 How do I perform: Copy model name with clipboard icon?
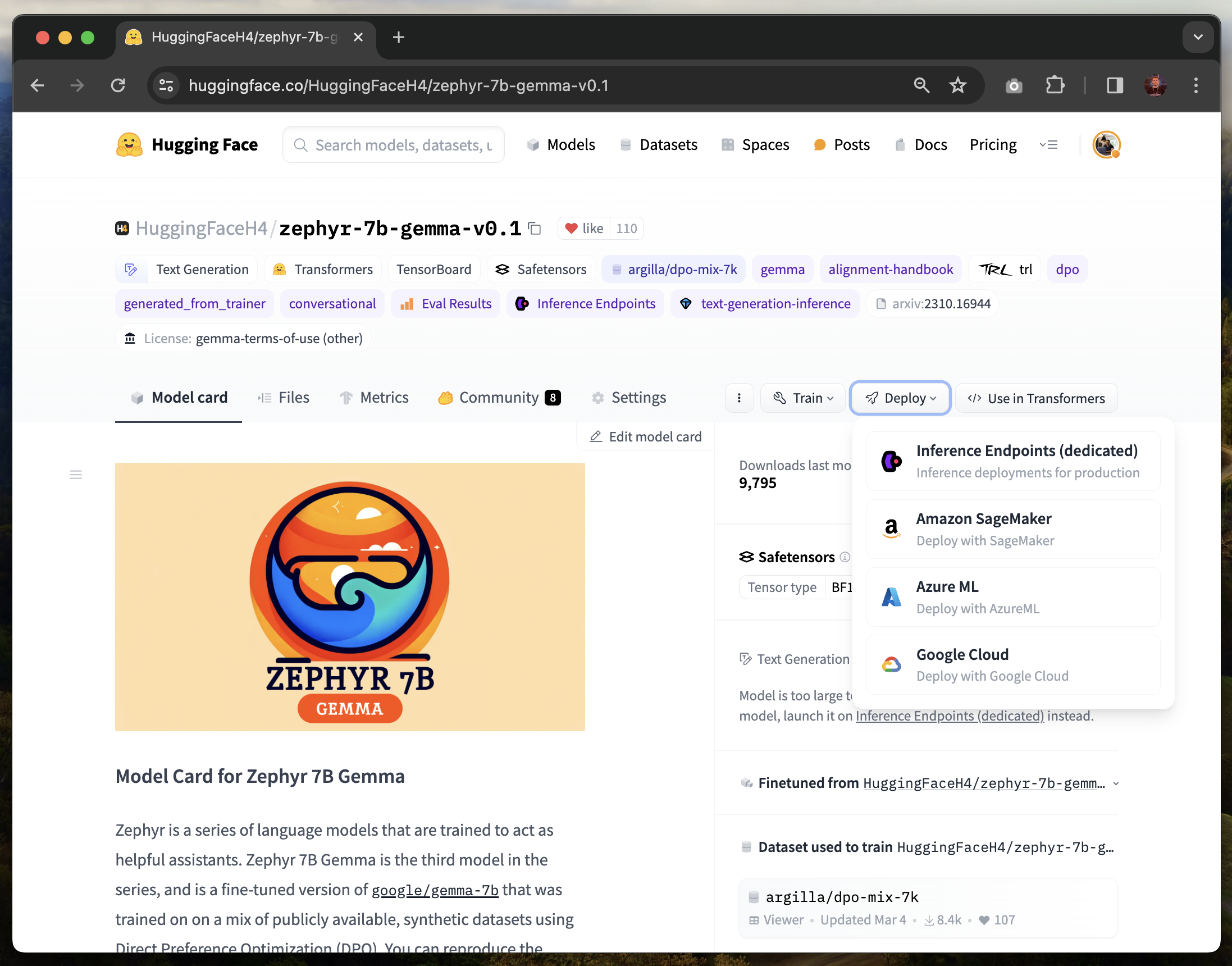tap(535, 229)
